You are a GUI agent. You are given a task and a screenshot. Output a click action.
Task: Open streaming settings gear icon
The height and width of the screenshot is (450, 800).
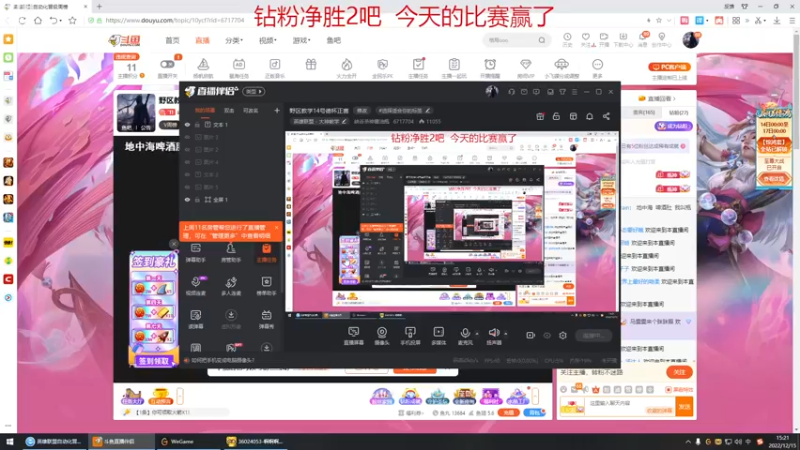pyautogui.click(x=563, y=335)
